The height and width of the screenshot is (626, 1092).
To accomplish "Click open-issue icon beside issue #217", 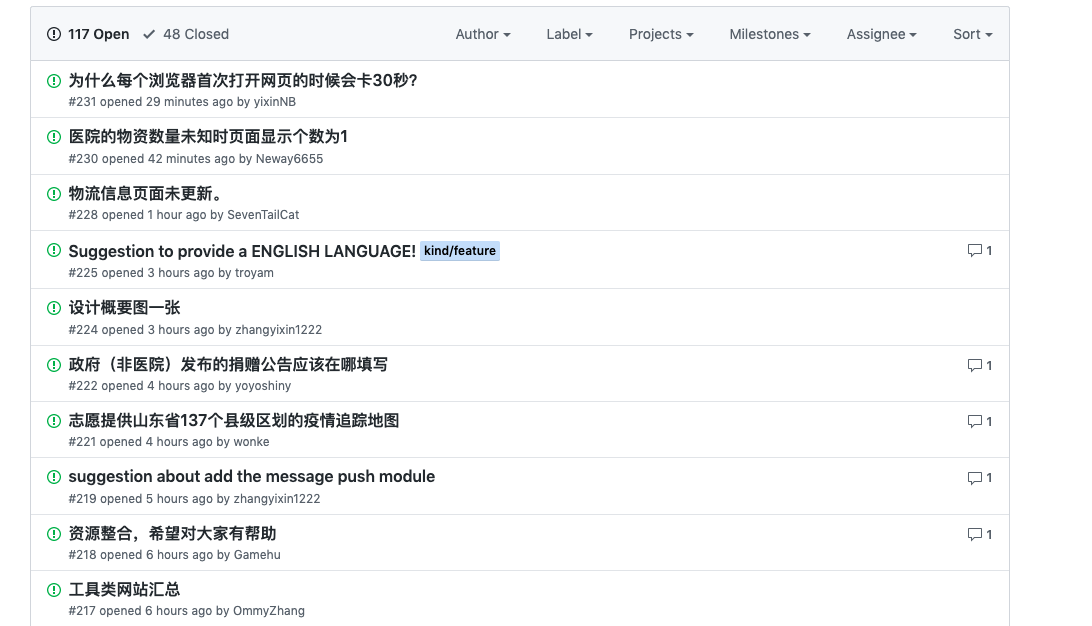I will coord(54,590).
